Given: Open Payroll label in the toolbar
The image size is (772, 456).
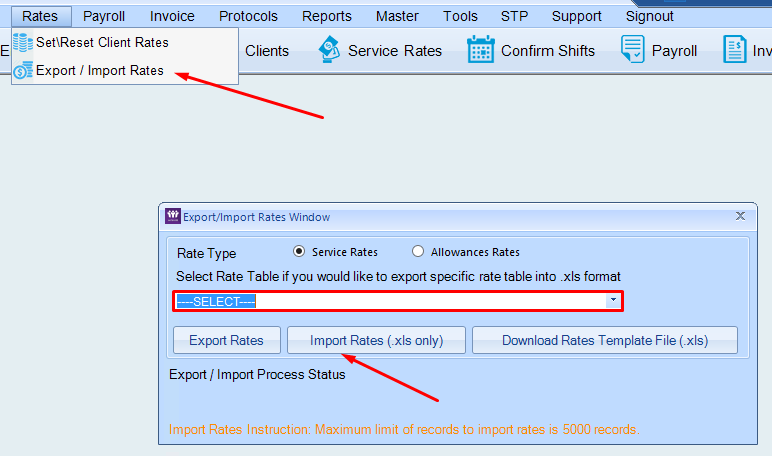Looking at the screenshot, I should click(x=675, y=51).
